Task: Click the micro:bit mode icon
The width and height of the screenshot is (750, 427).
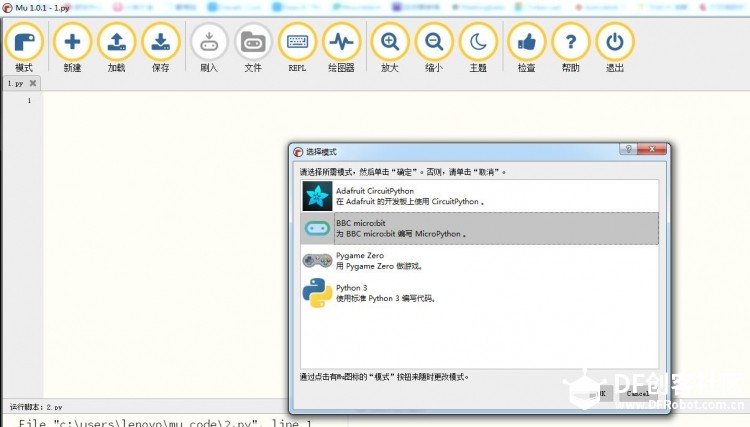Action: click(317, 229)
